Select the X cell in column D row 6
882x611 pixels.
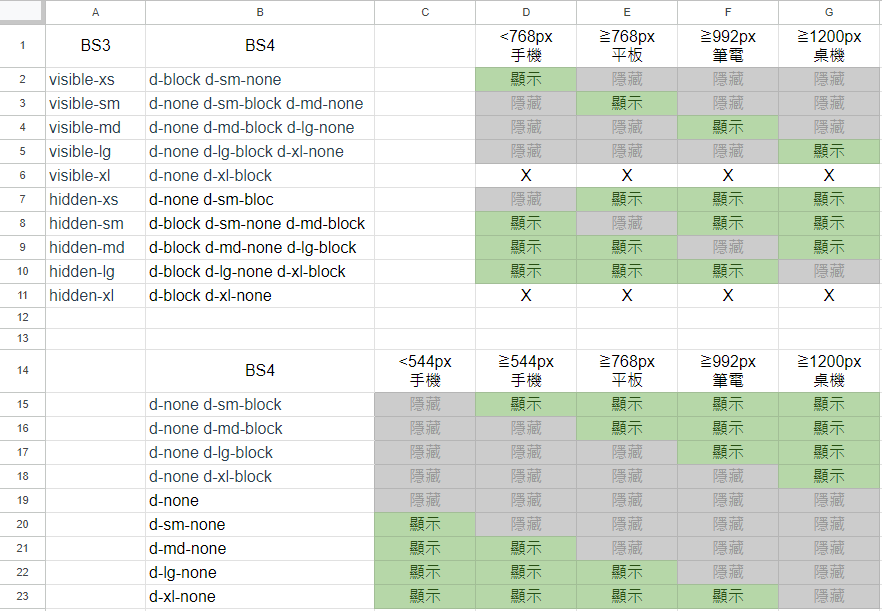tap(526, 176)
